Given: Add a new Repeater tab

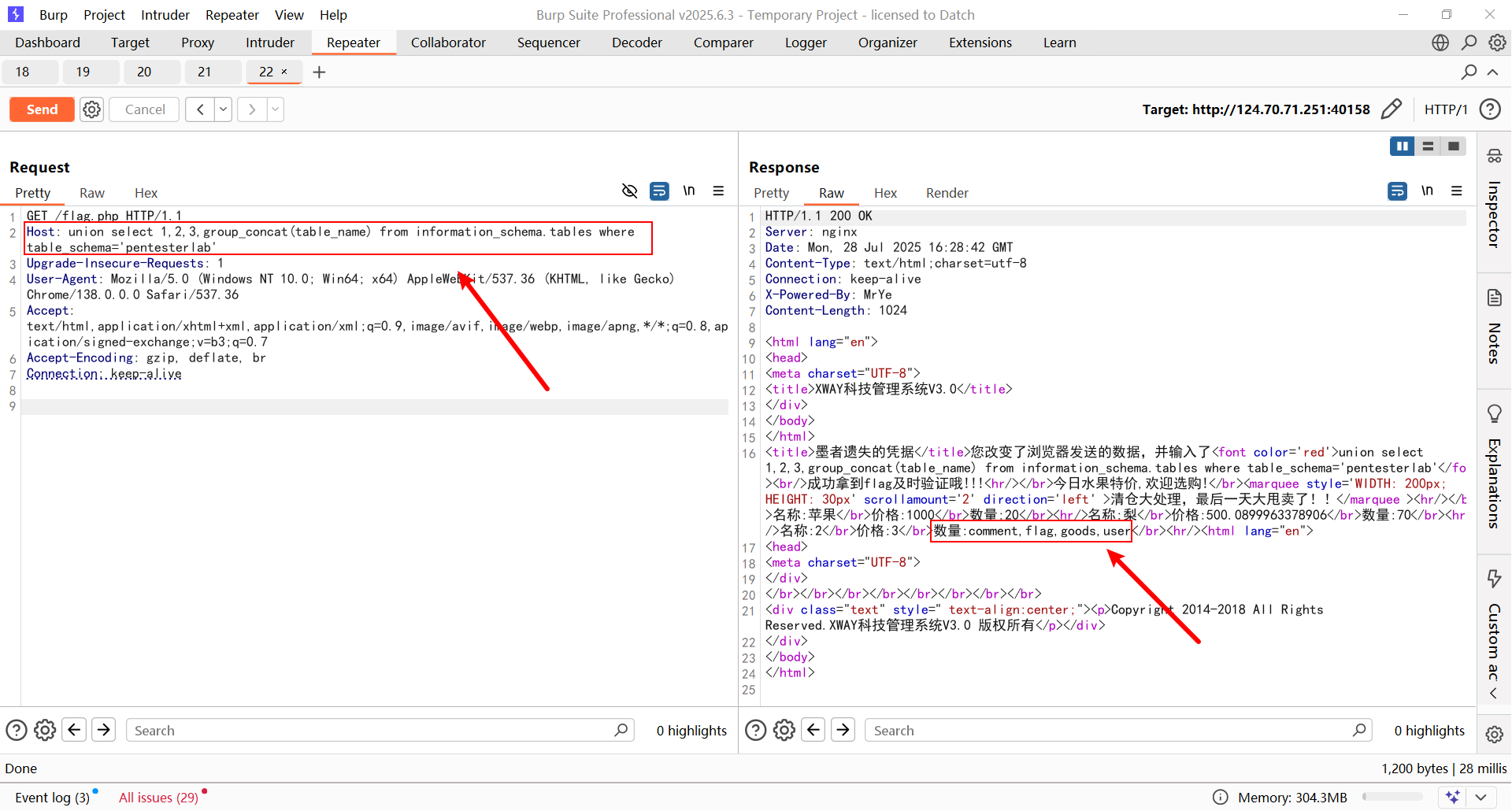Looking at the screenshot, I should click(x=319, y=72).
